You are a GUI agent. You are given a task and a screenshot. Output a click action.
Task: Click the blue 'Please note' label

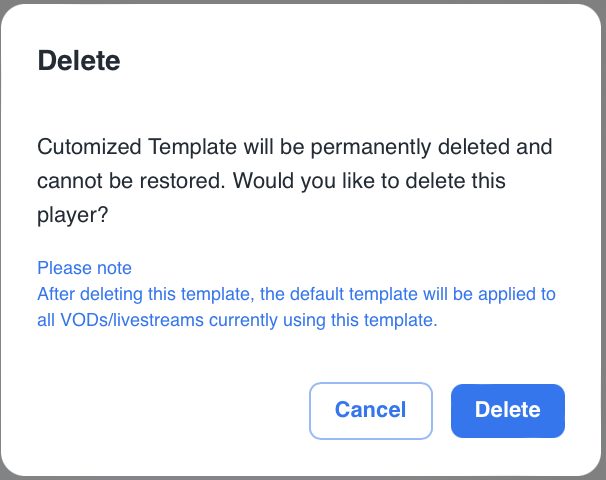(x=84, y=268)
